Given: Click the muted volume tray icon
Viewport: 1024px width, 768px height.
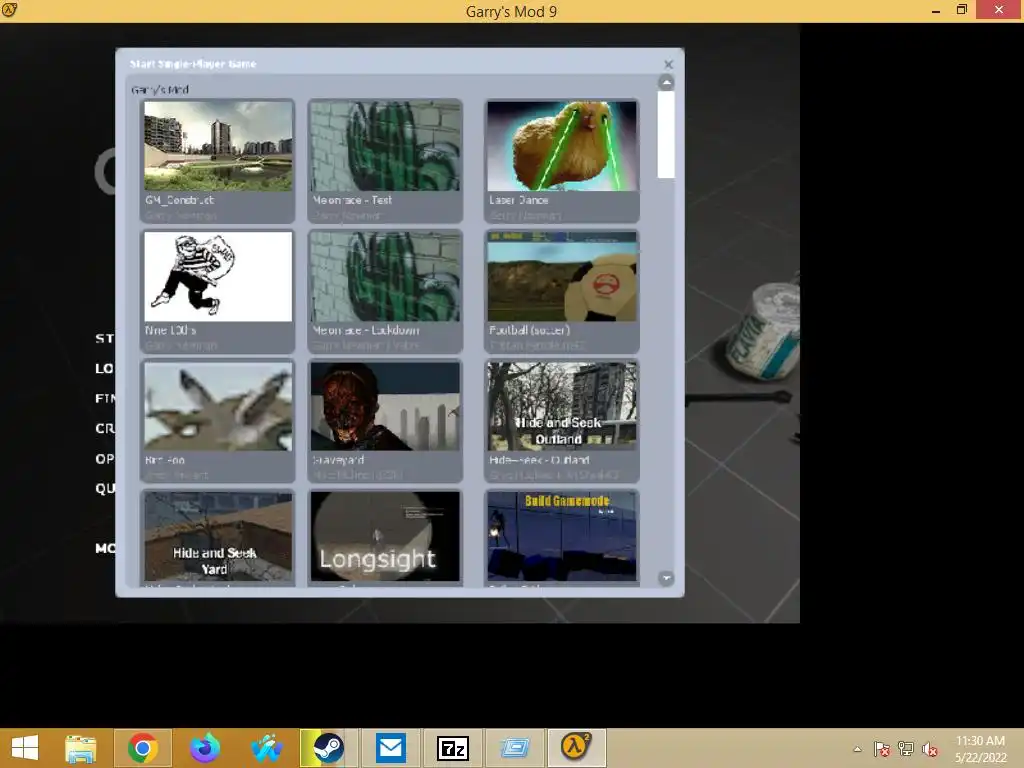Looking at the screenshot, I should (x=930, y=749).
